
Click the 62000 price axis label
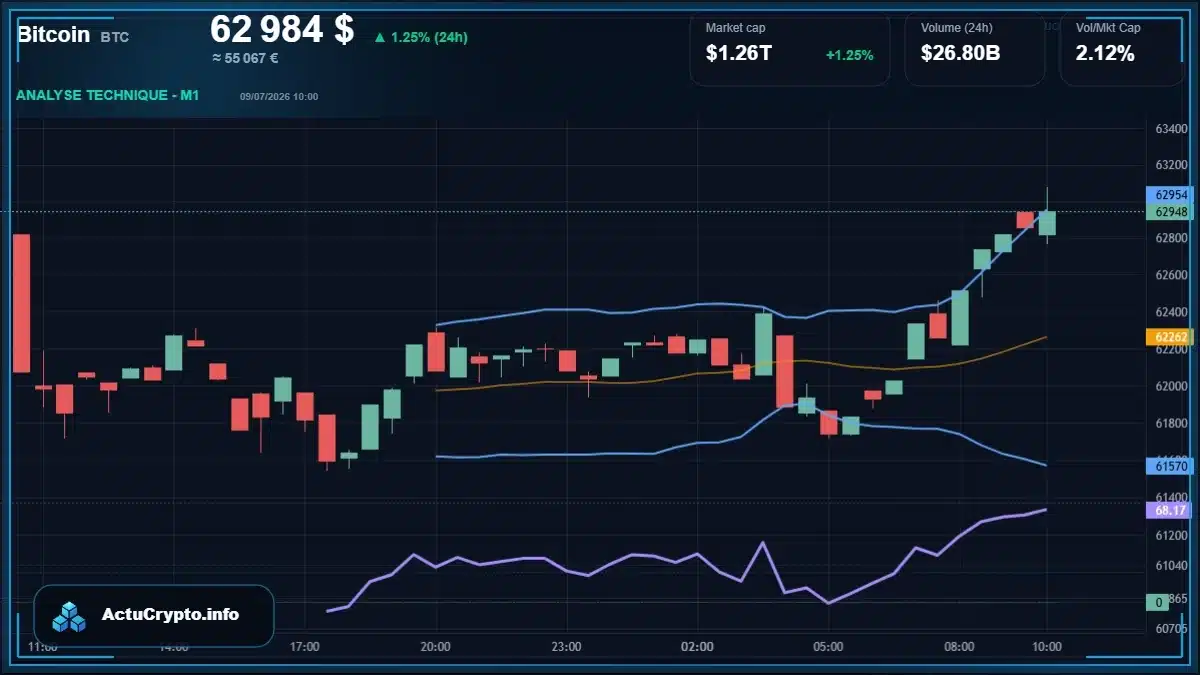tap(1170, 386)
